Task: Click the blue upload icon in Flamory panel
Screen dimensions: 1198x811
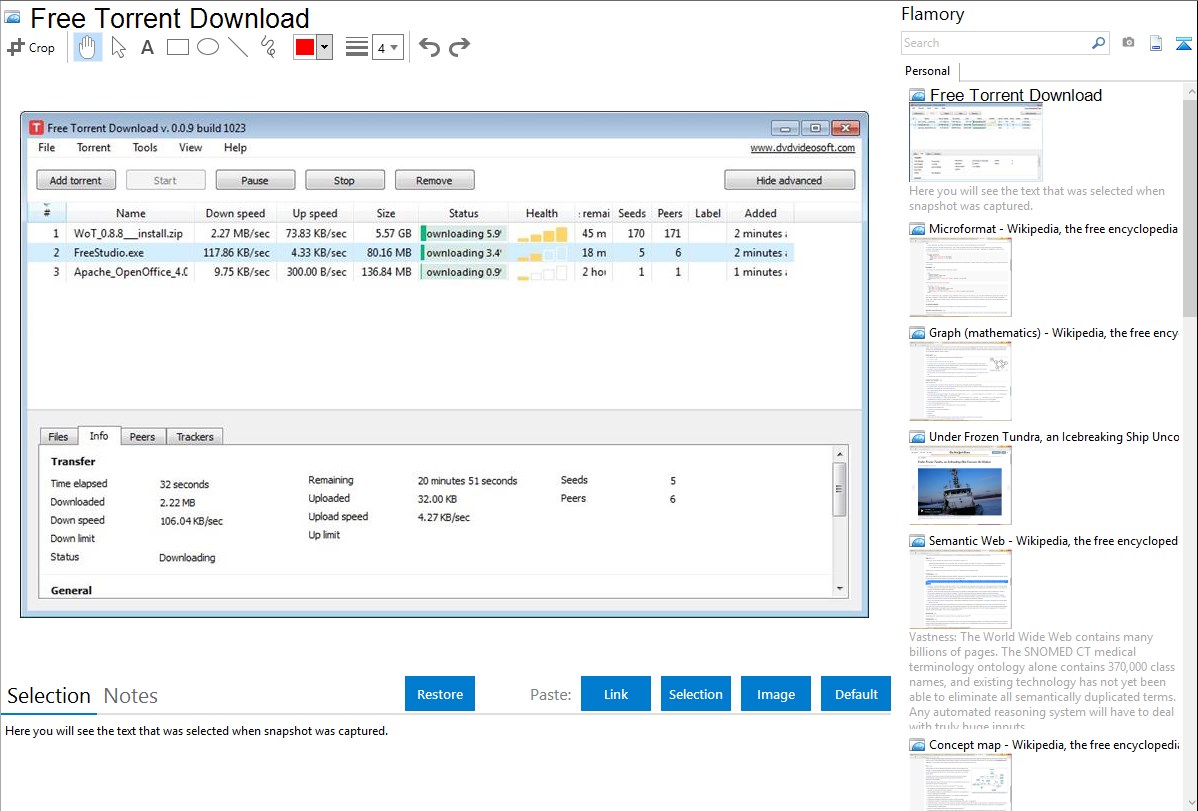Action: tap(1183, 43)
